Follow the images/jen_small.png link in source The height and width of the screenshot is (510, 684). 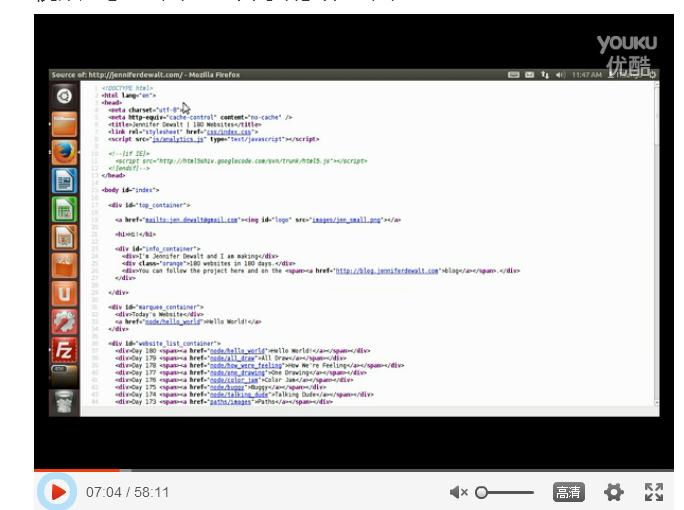tap(347, 220)
